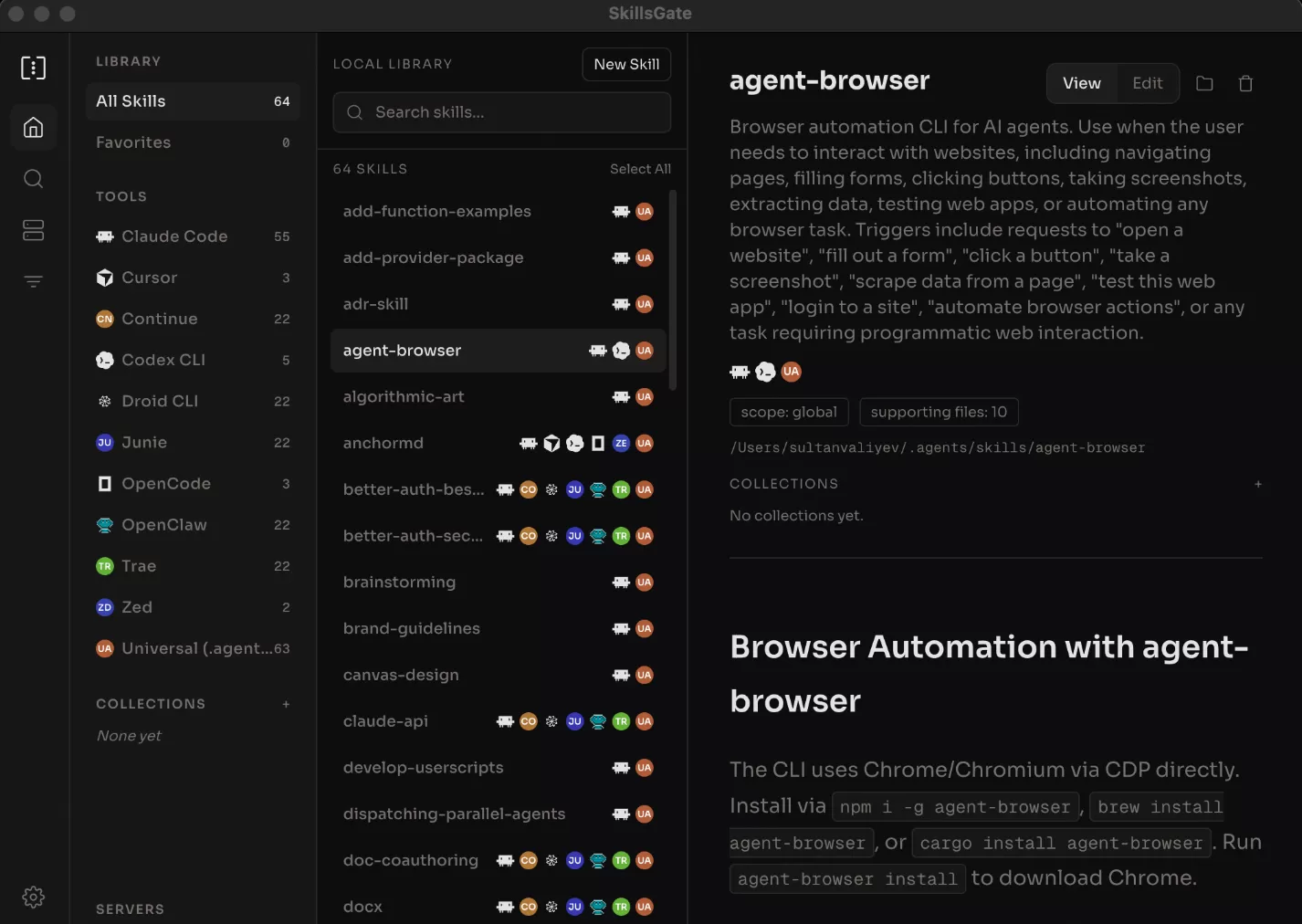Click the New Skill button
Viewport: 1302px width, 924px height.
click(626, 64)
